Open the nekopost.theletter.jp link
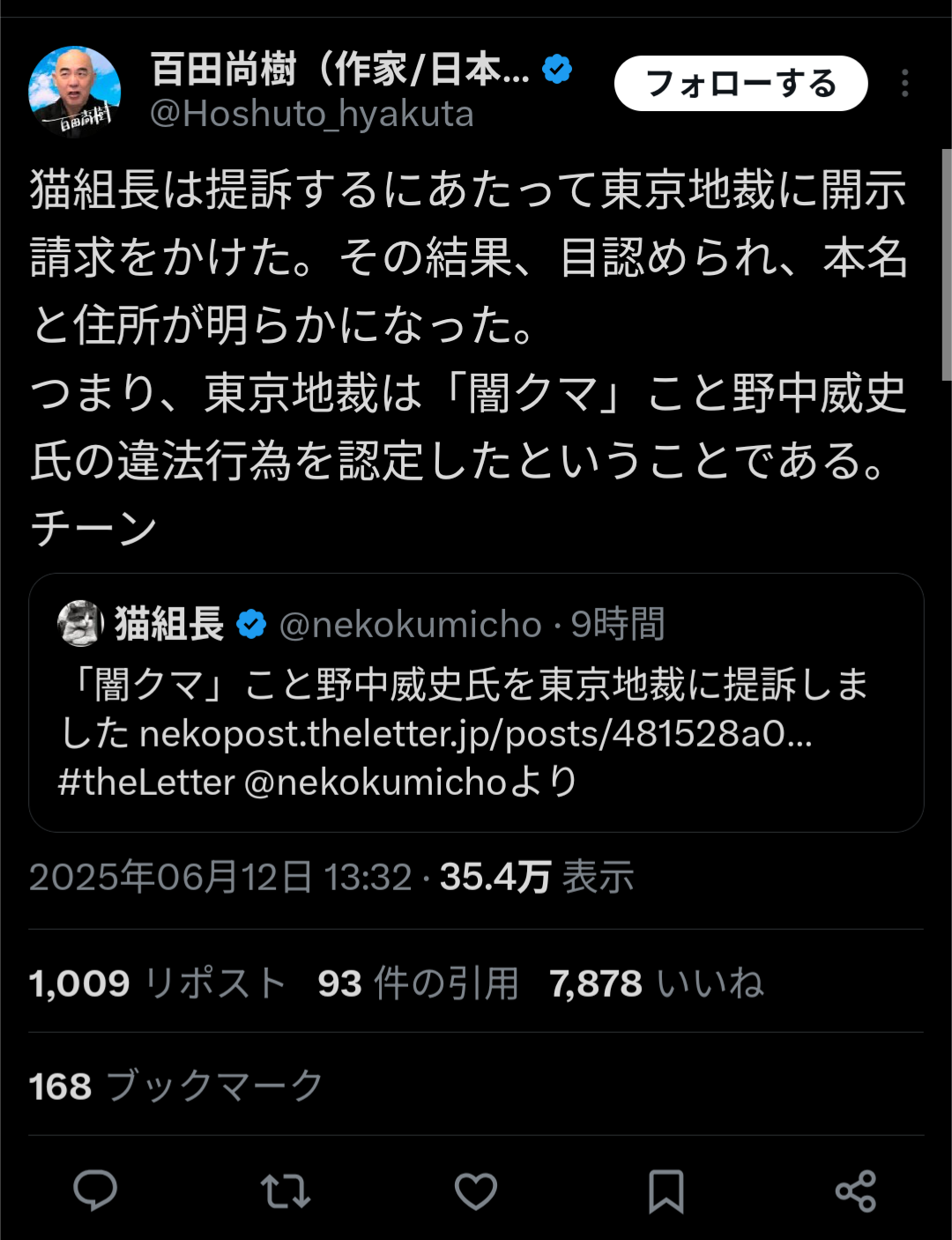This screenshot has width=952, height=1240. (476, 733)
